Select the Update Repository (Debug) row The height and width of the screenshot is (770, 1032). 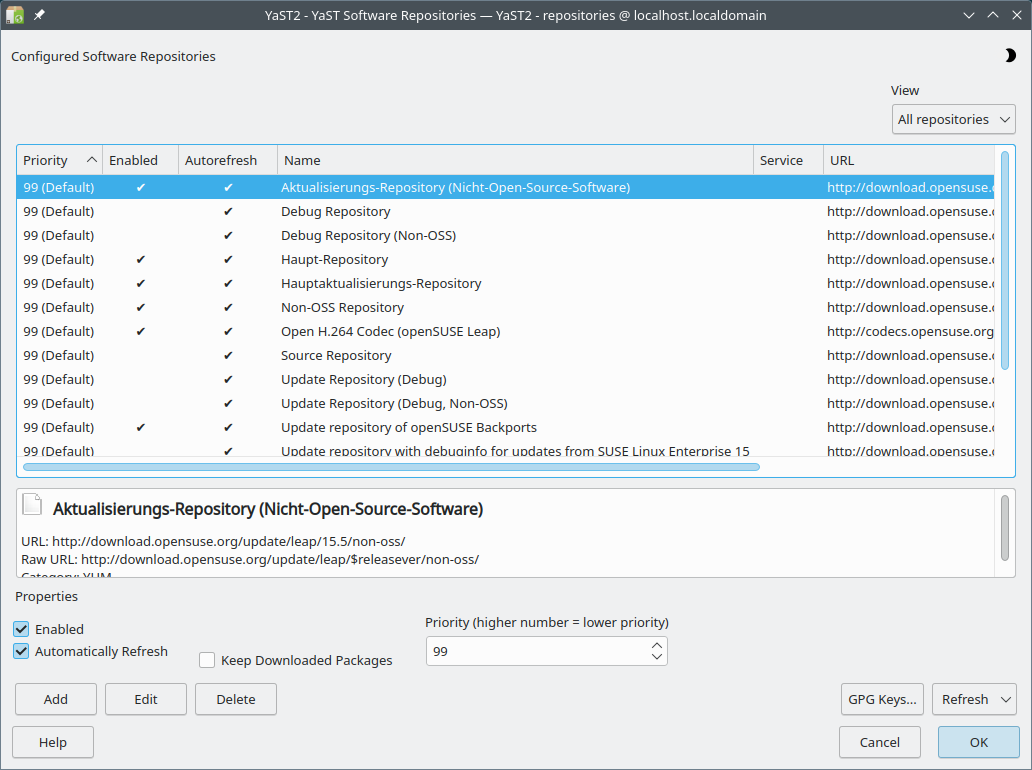click(x=505, y=380)
